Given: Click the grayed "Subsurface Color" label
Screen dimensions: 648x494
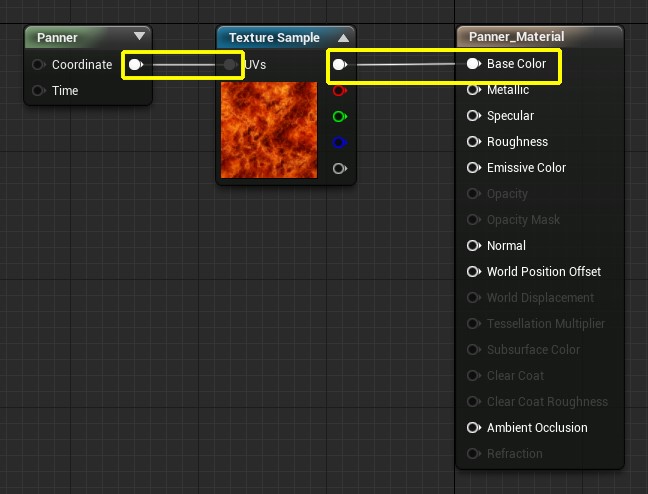Looking at the screenshot, I should 533,350.
